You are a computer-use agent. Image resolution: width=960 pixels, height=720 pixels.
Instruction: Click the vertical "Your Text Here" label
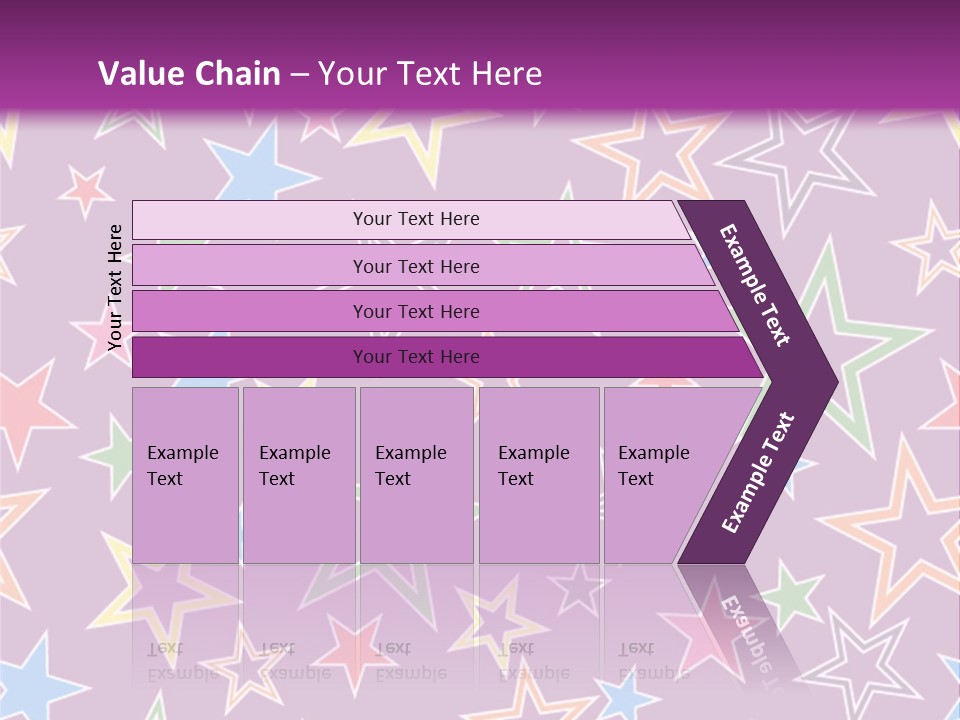coord(115,287)
